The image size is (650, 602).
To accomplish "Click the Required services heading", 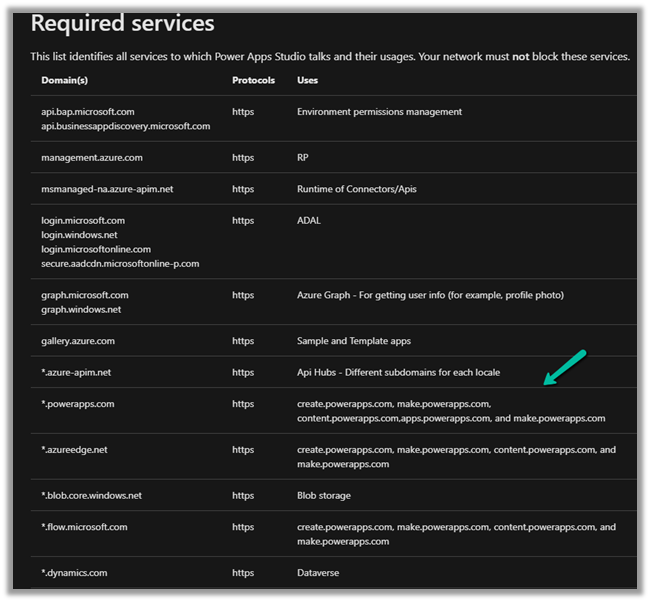I will pyautogui.click(x=122, y=22).
